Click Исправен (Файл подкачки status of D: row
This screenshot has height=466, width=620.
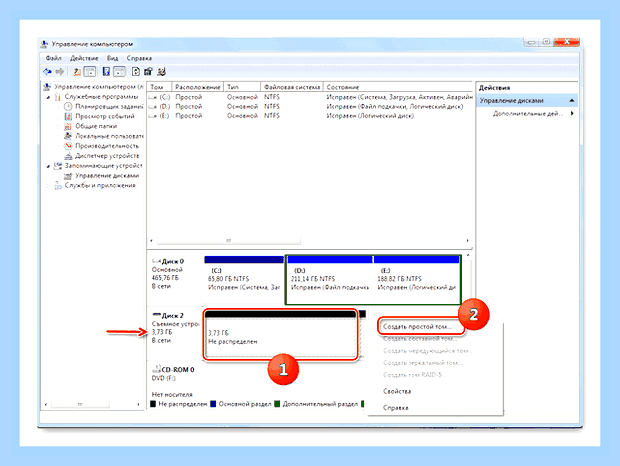point(395,106)
